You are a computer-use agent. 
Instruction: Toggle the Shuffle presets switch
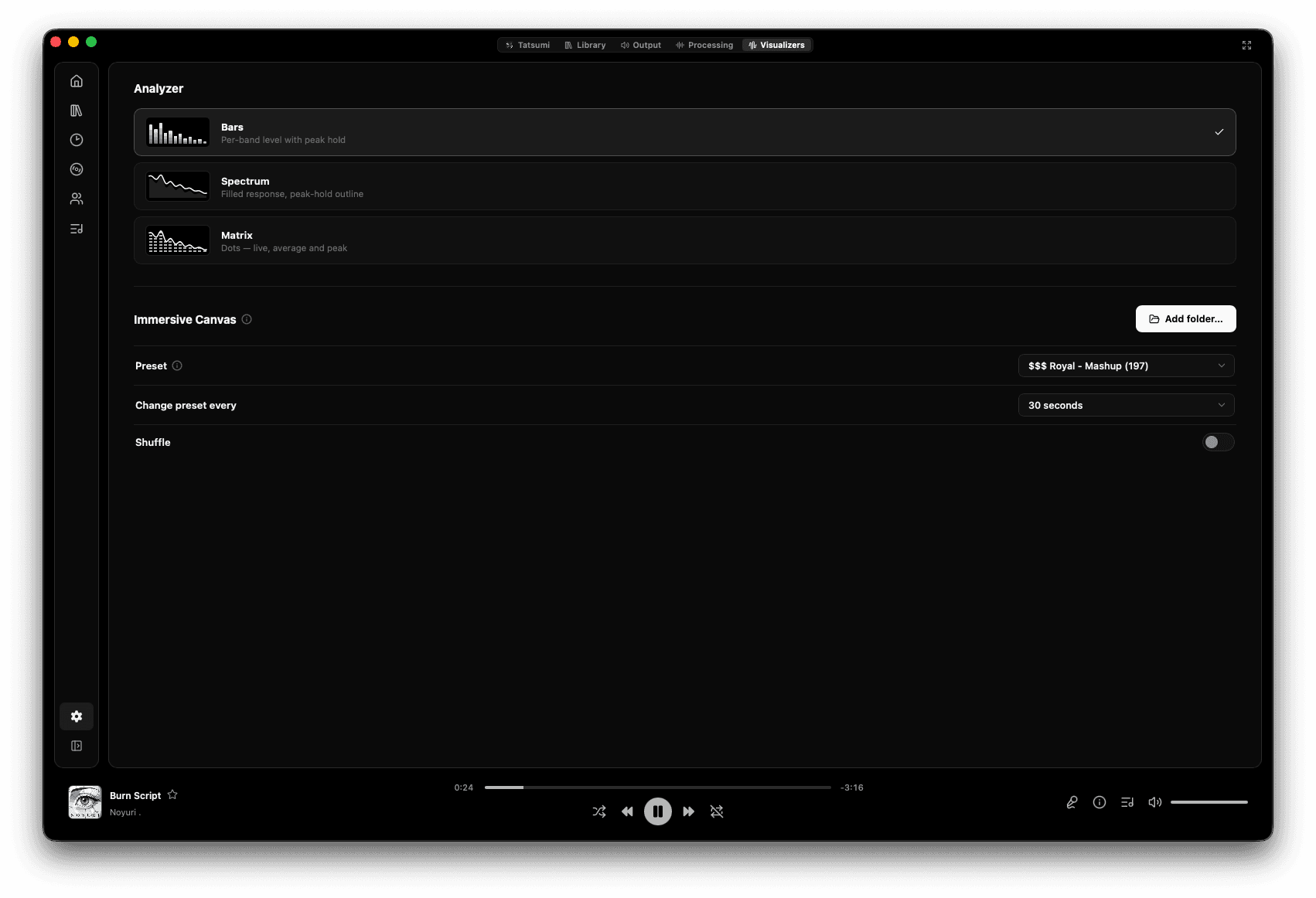pos(1219,442)
